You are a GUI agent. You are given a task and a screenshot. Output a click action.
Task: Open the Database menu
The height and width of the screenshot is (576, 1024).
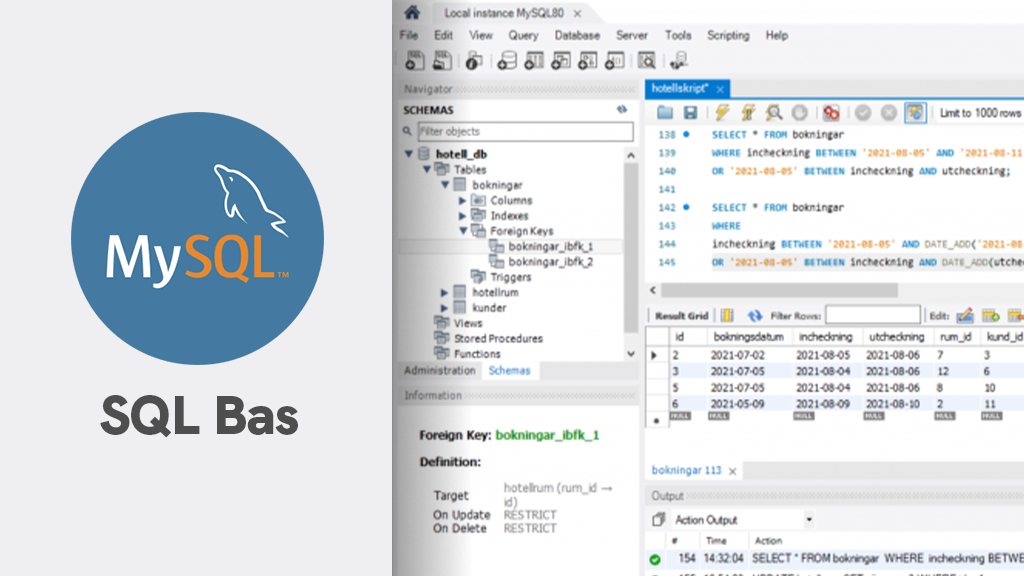(577, 35)
